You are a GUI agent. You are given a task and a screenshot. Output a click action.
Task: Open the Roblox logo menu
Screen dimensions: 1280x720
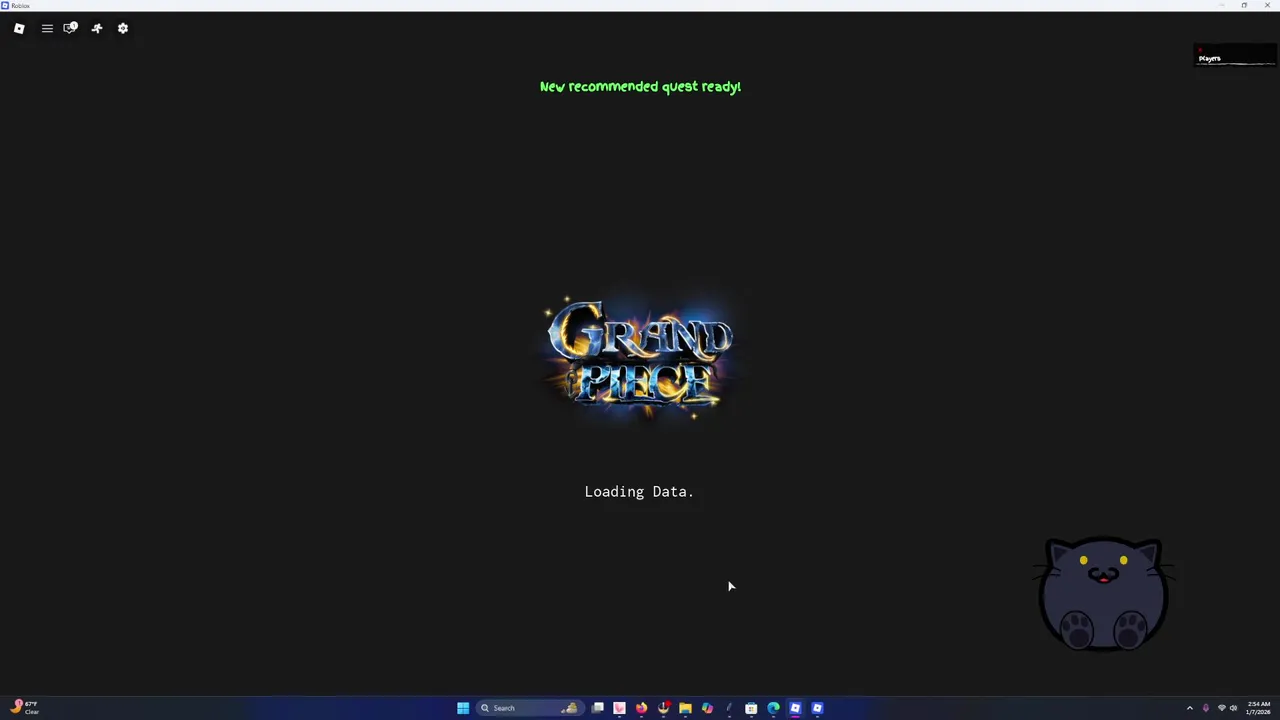[x=19, y=28]
